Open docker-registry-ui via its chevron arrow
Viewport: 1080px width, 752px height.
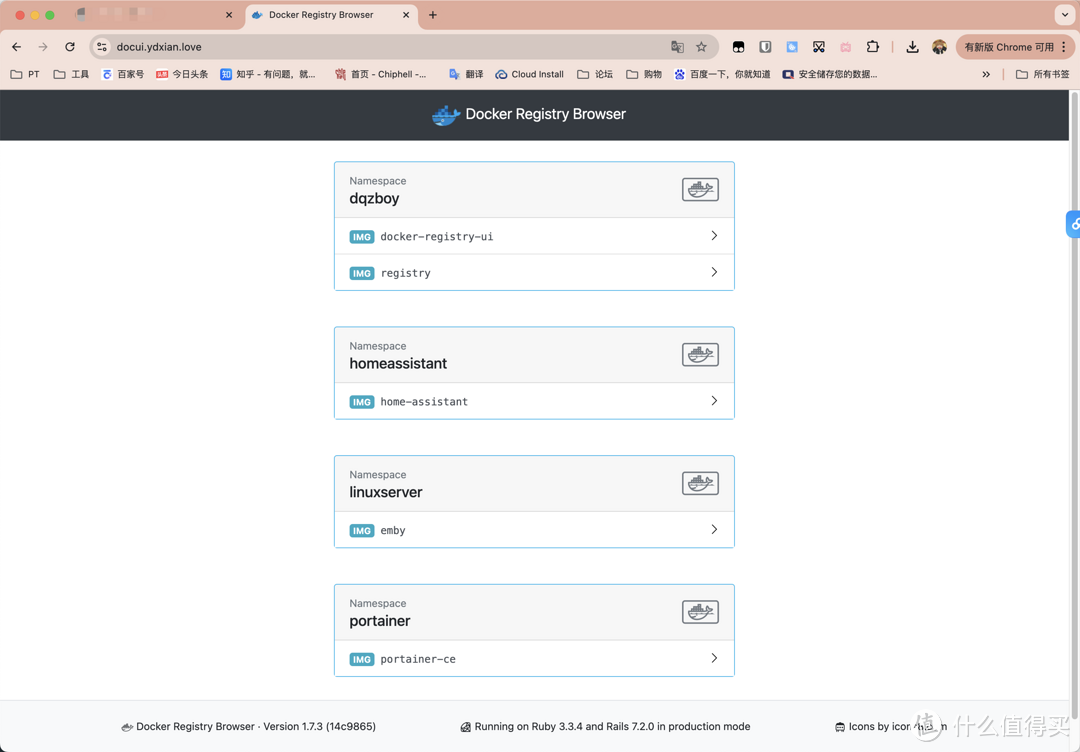(x=714, y=236)
